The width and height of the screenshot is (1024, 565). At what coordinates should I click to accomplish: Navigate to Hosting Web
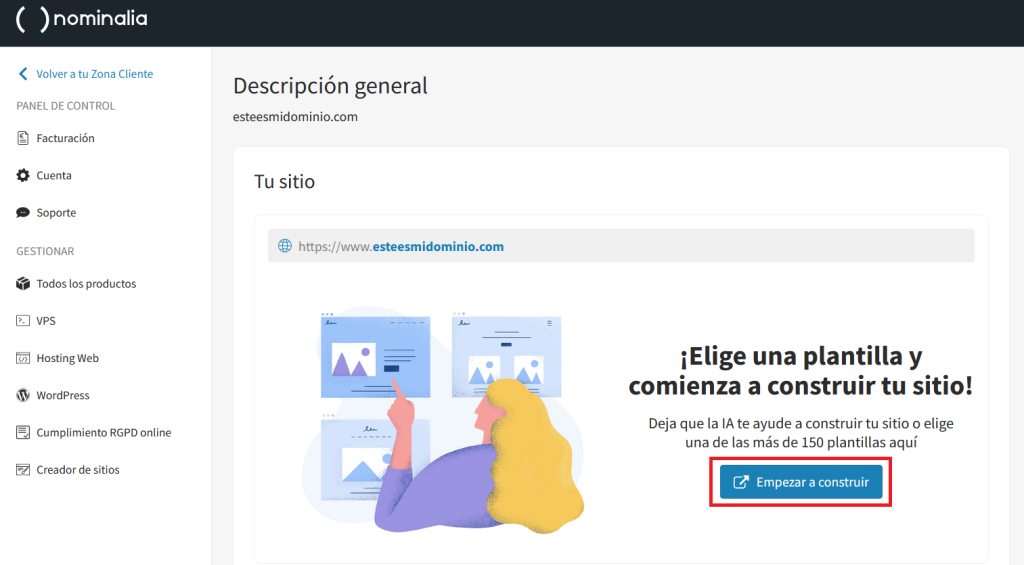(x=67, y=358)
